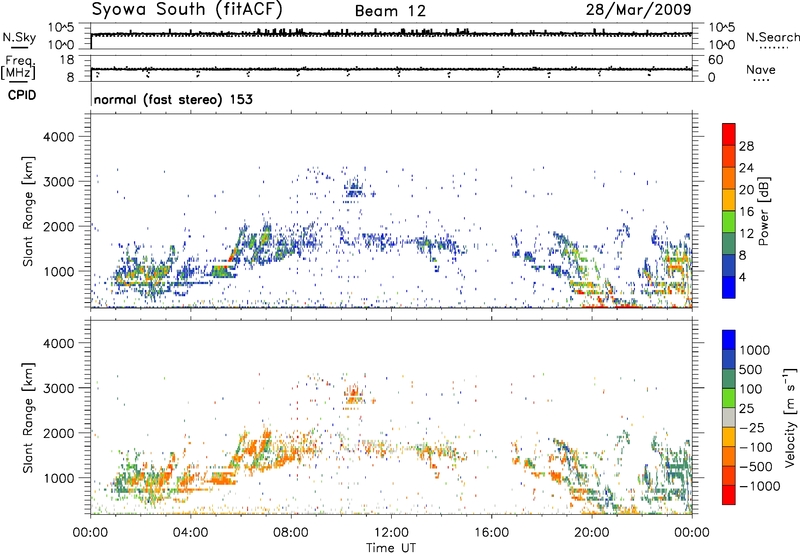Click the "4000" tick of the power panel
This screenshot has height=554, width=800.
(58, 137)
